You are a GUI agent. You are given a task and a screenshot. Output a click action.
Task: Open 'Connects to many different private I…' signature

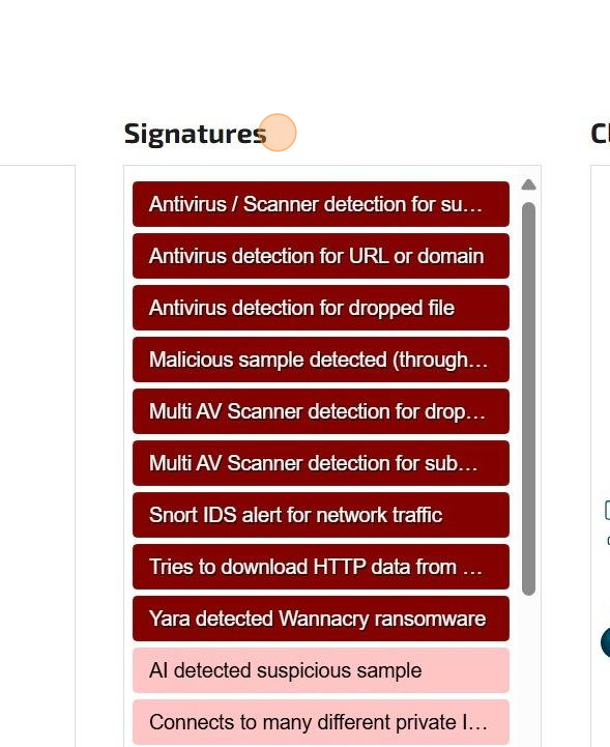tap(318, 722)
